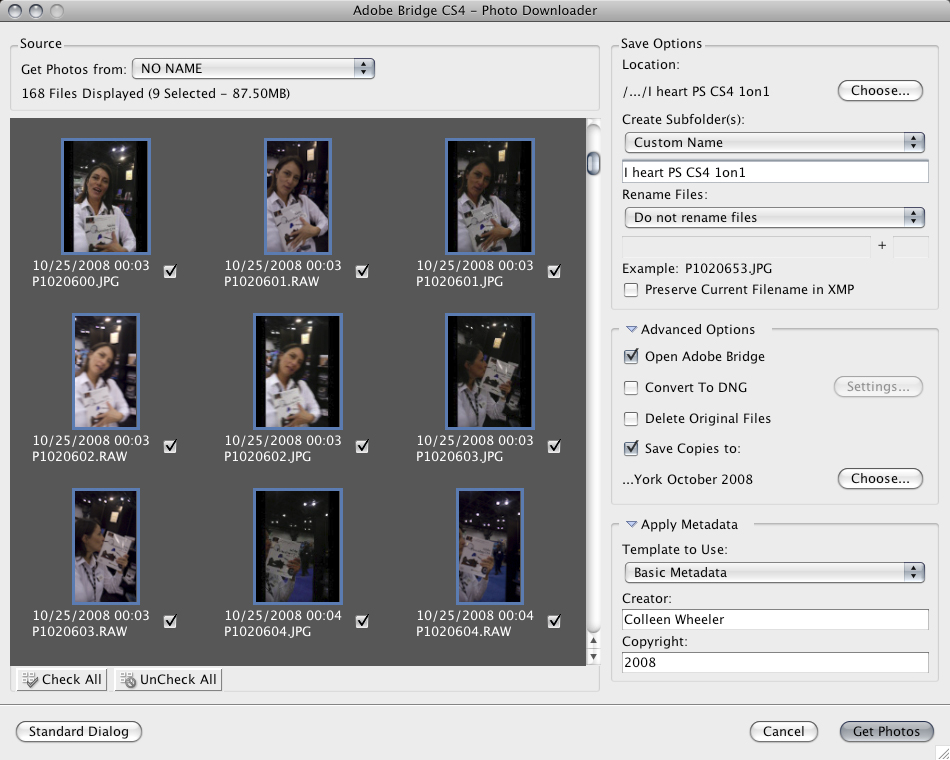950x760 pixels.
Task: Open the Rename Files dropdown
Action: 774,218
